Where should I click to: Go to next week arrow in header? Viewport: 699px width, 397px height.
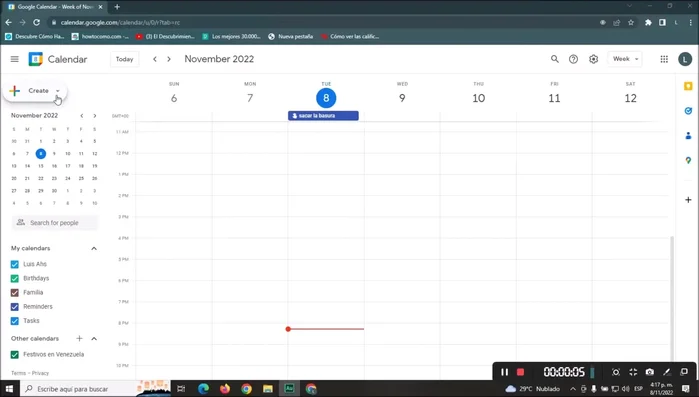point(169,59)
